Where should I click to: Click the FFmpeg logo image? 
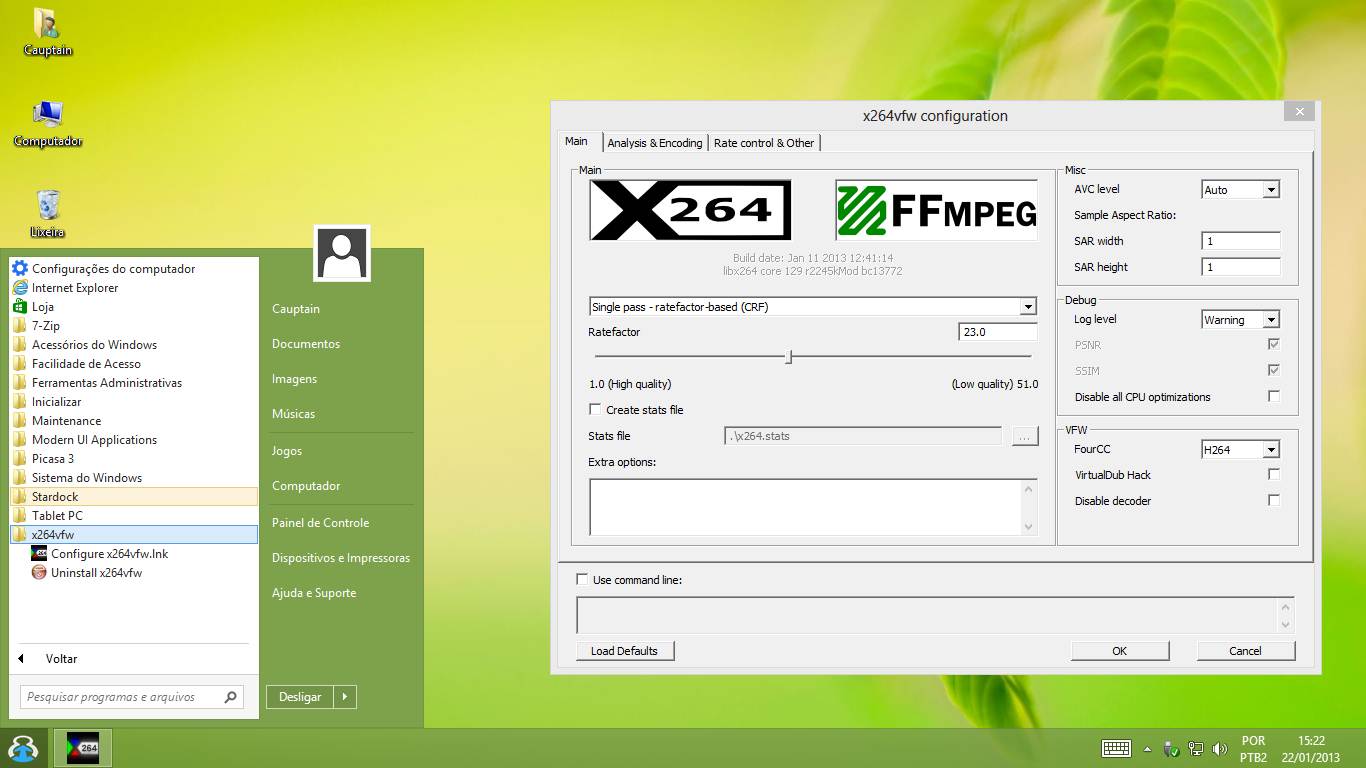pyautogui.click(x=936, y=210)
